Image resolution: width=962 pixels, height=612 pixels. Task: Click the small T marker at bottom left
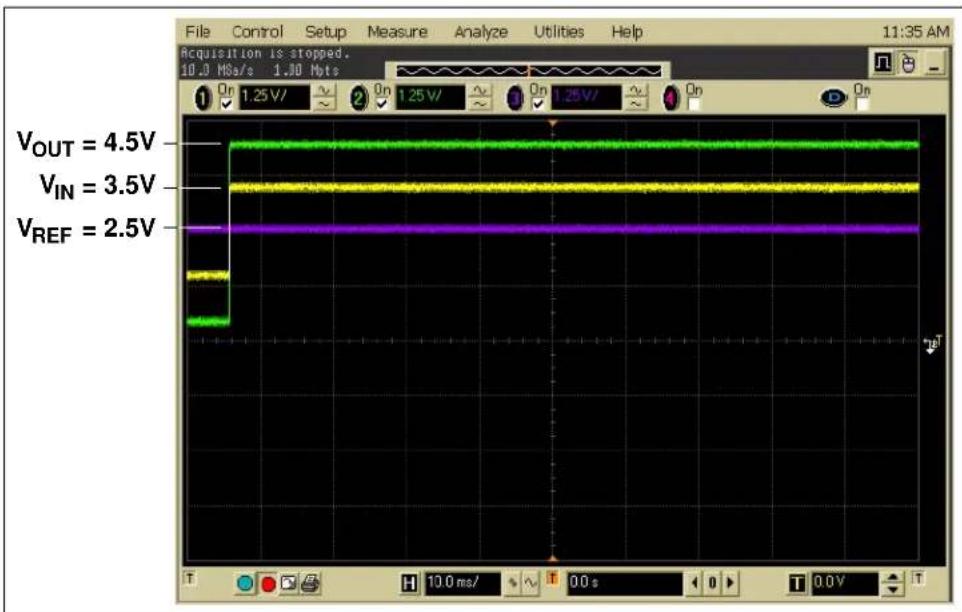tap(190, 578)
